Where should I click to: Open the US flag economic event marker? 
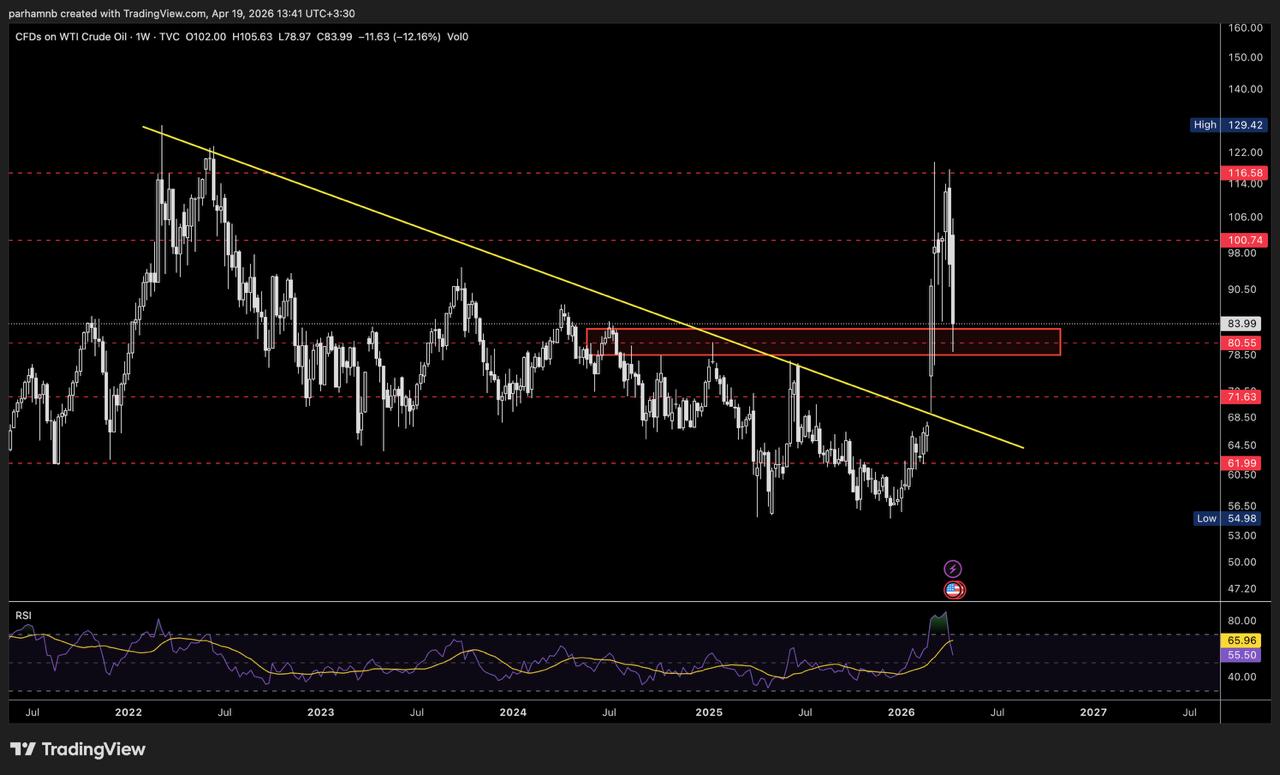coord(954,590)
